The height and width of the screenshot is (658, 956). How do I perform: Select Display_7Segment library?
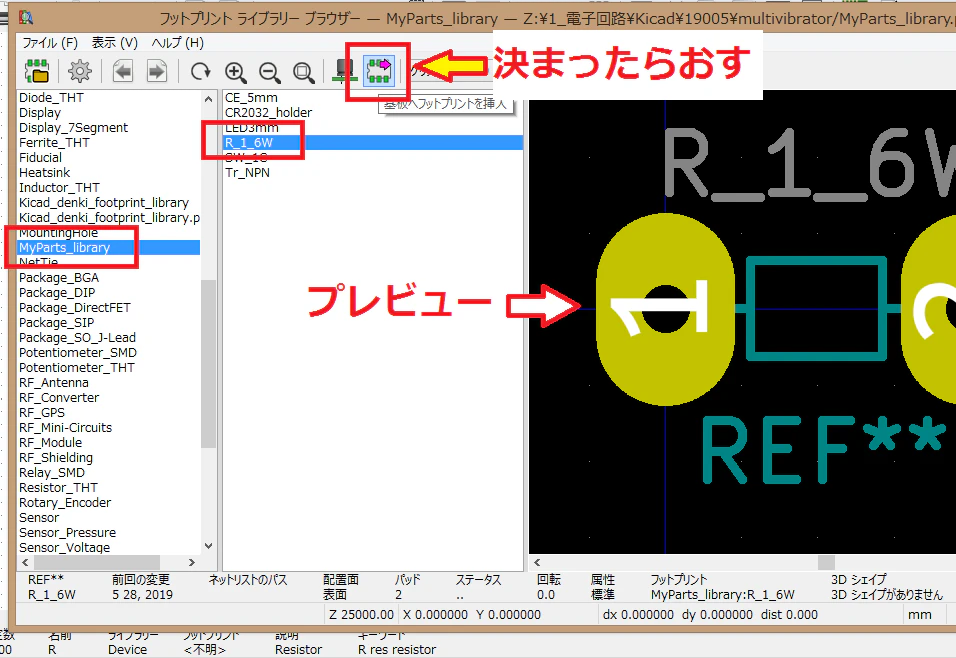pos(73,127)
